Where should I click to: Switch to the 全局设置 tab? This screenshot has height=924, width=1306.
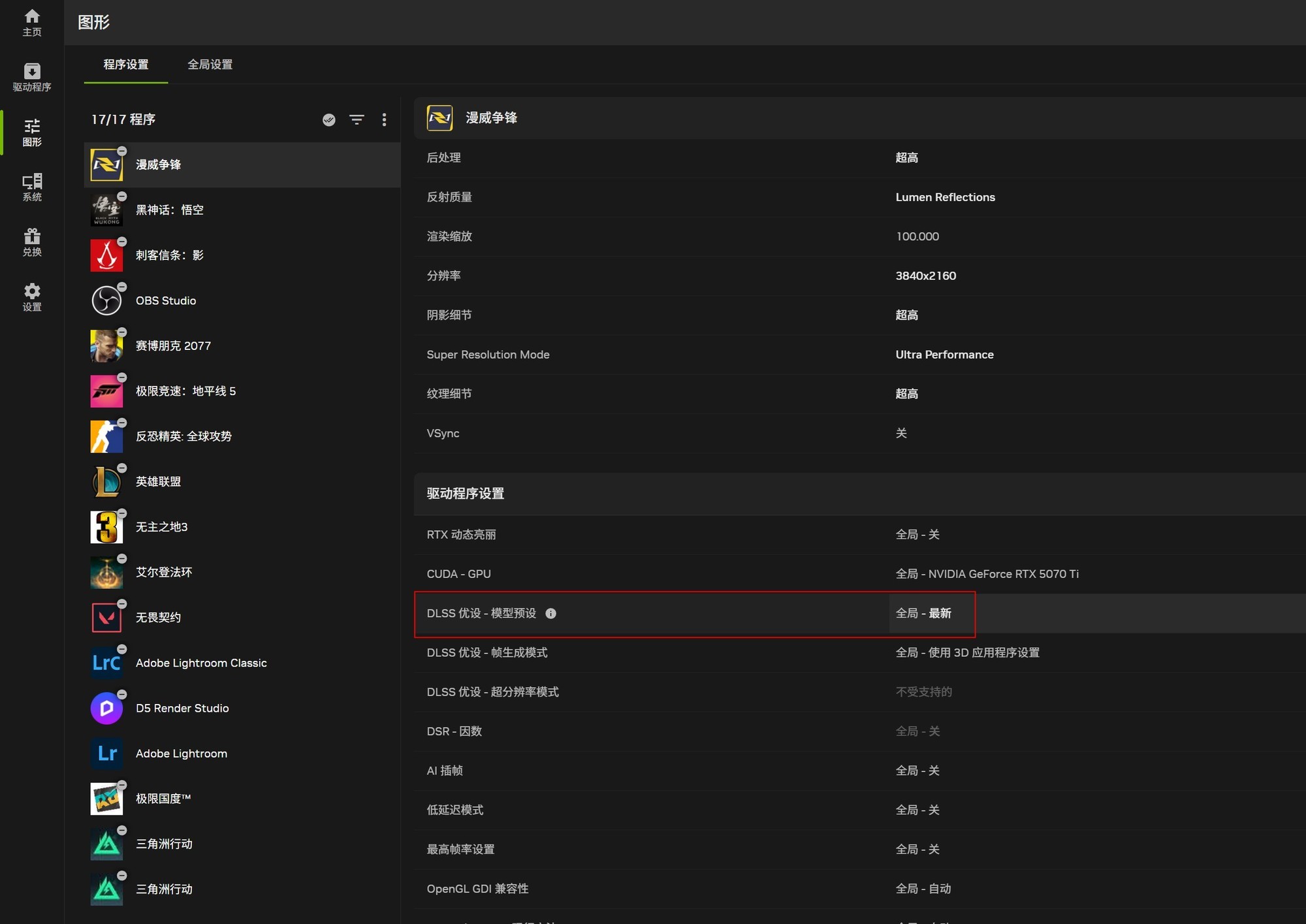pyautogui.click(x=210, y=65)
